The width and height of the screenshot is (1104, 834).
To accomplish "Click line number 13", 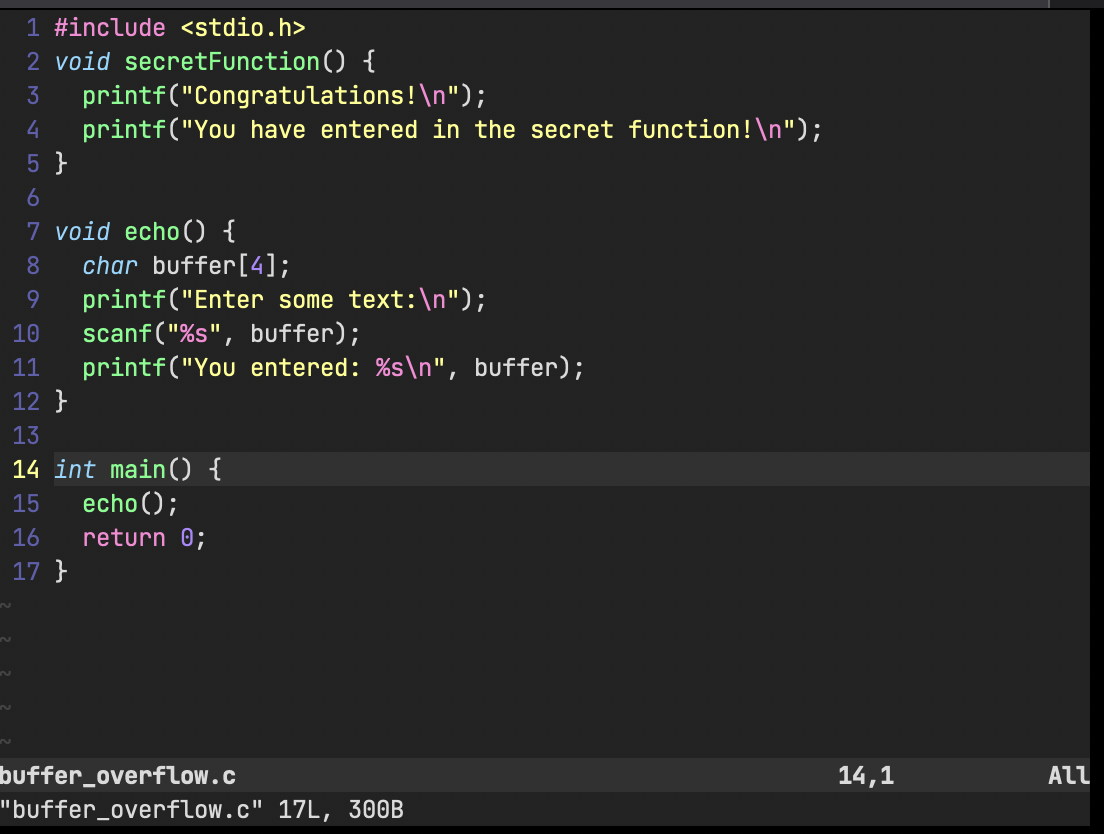I will [x=26, y=436].
